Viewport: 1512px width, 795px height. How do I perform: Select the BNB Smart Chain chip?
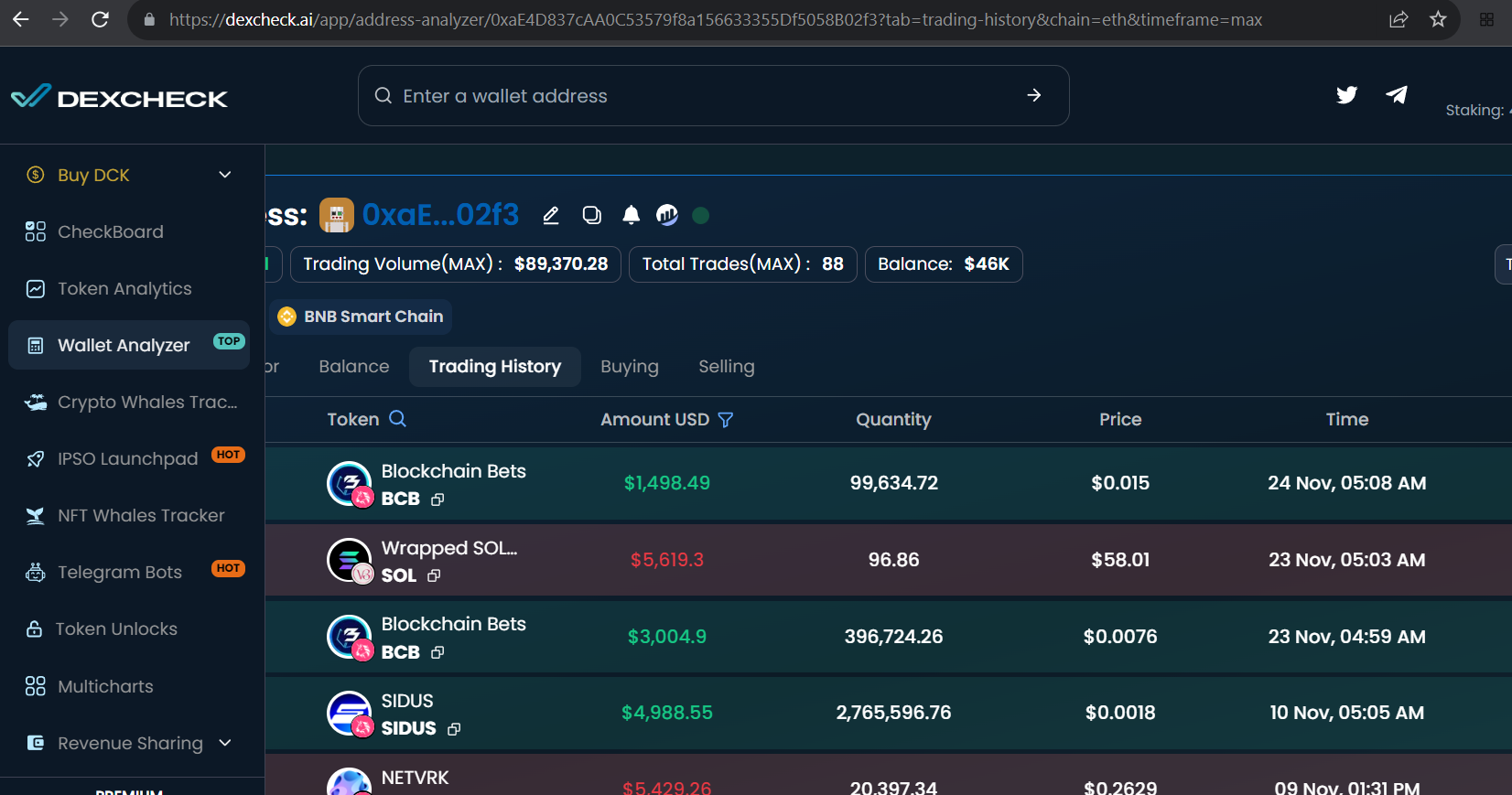[361, 317]
